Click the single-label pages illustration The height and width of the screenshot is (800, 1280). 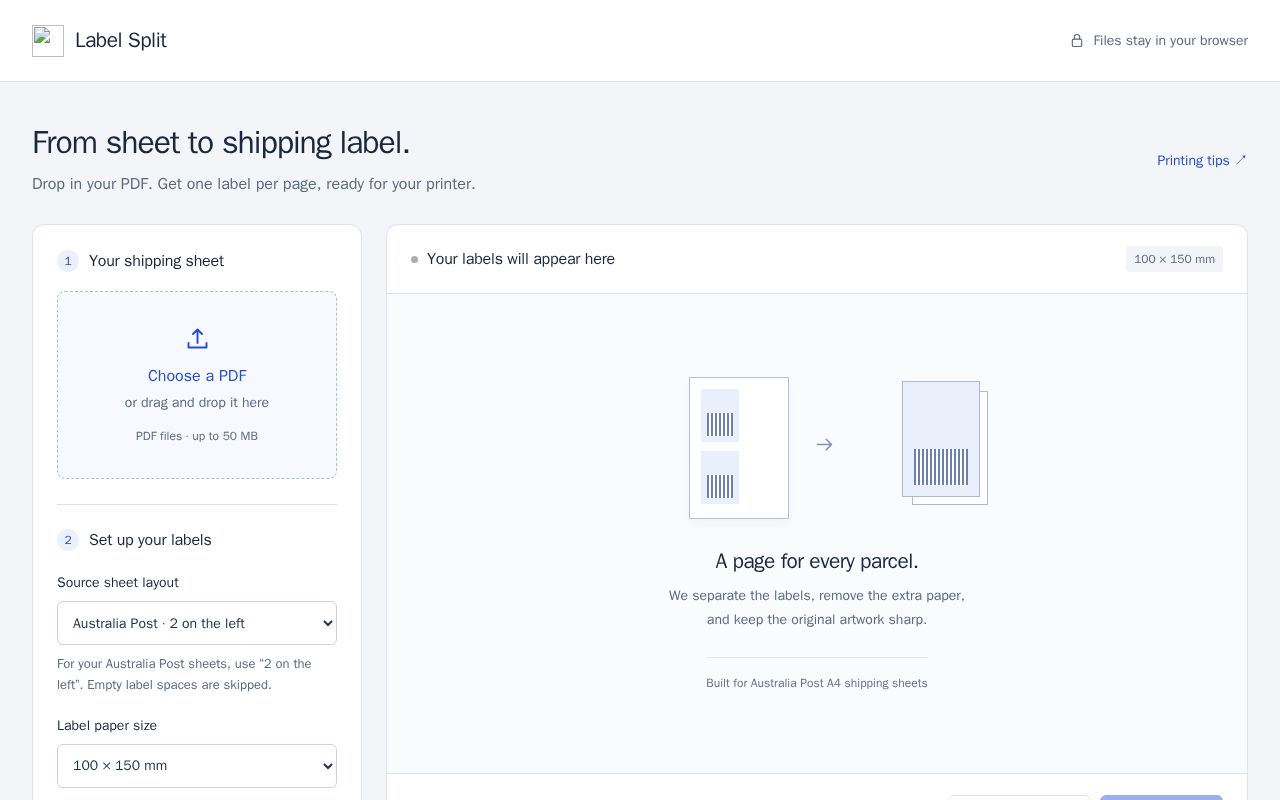945,443
